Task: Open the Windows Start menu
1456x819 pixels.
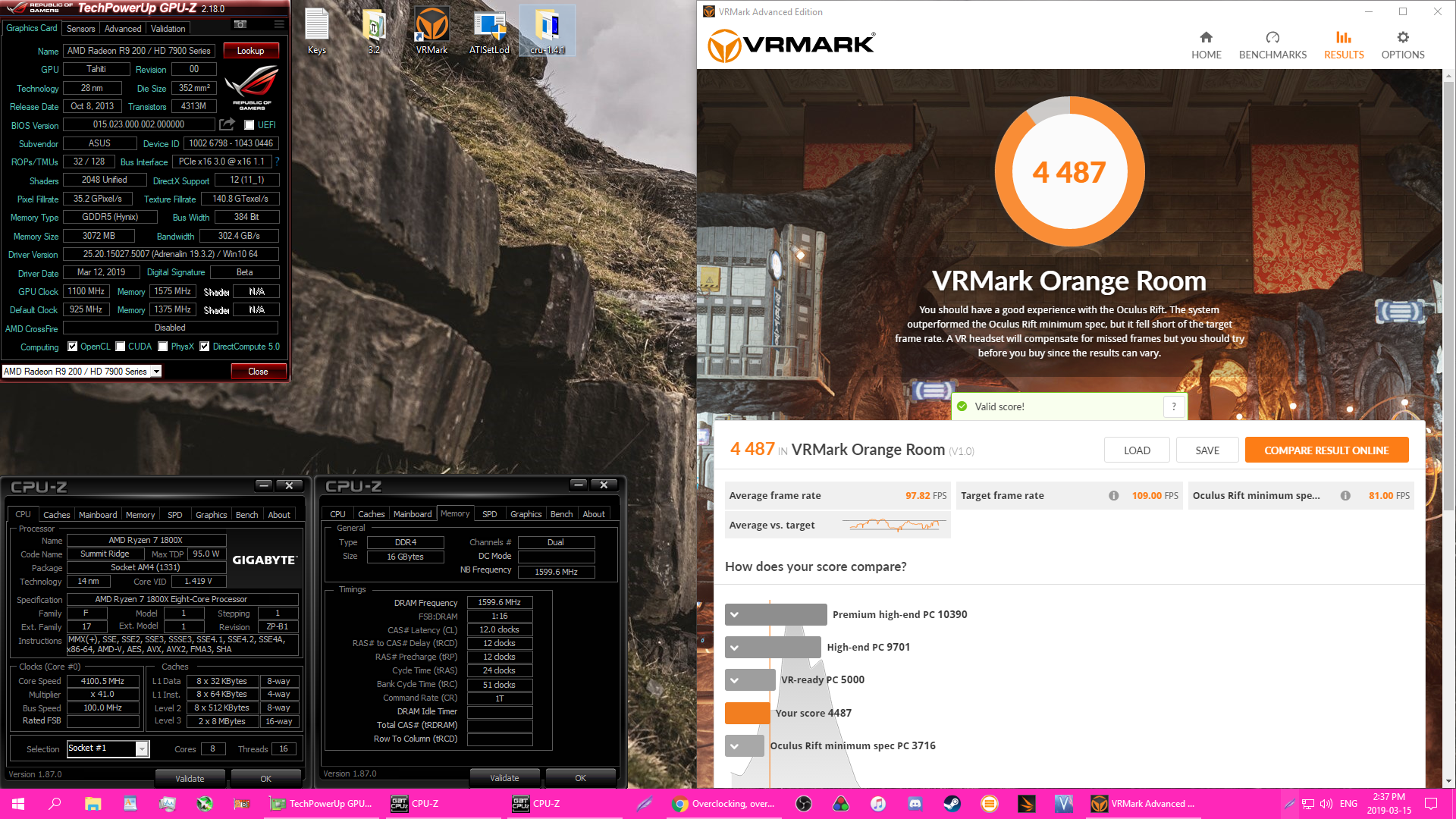Action: 18,804
